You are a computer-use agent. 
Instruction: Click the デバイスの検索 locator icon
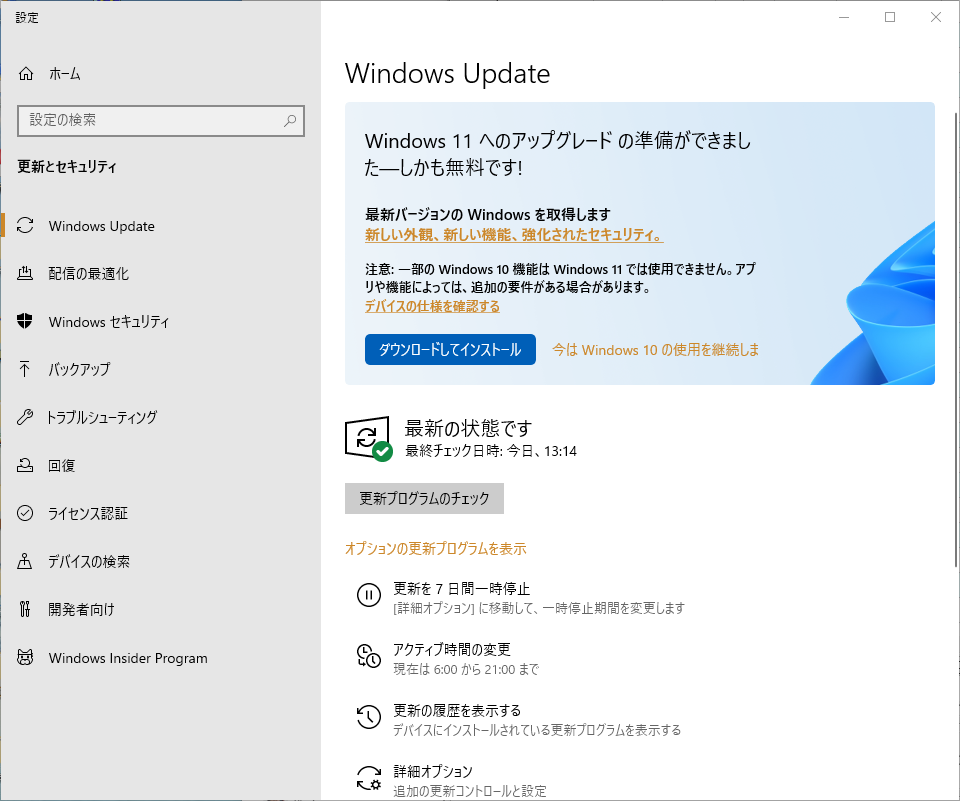point(24,561)
